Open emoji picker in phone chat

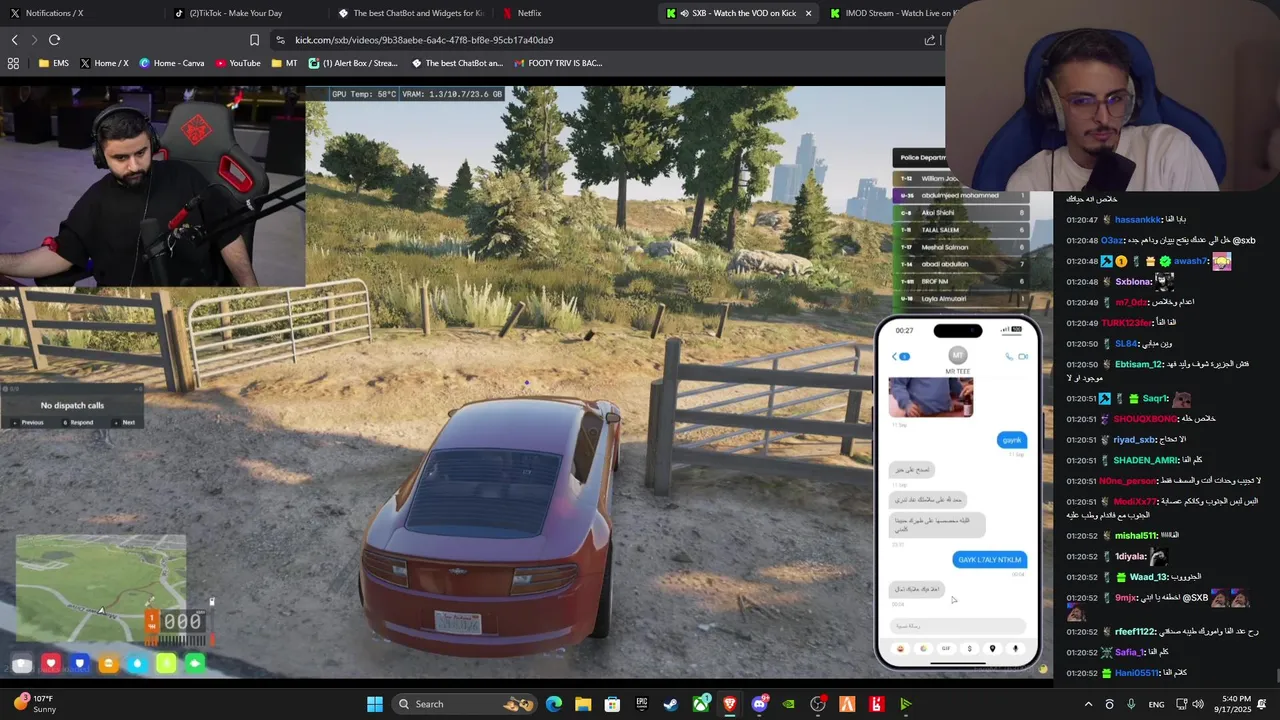(x=901, y=648)
